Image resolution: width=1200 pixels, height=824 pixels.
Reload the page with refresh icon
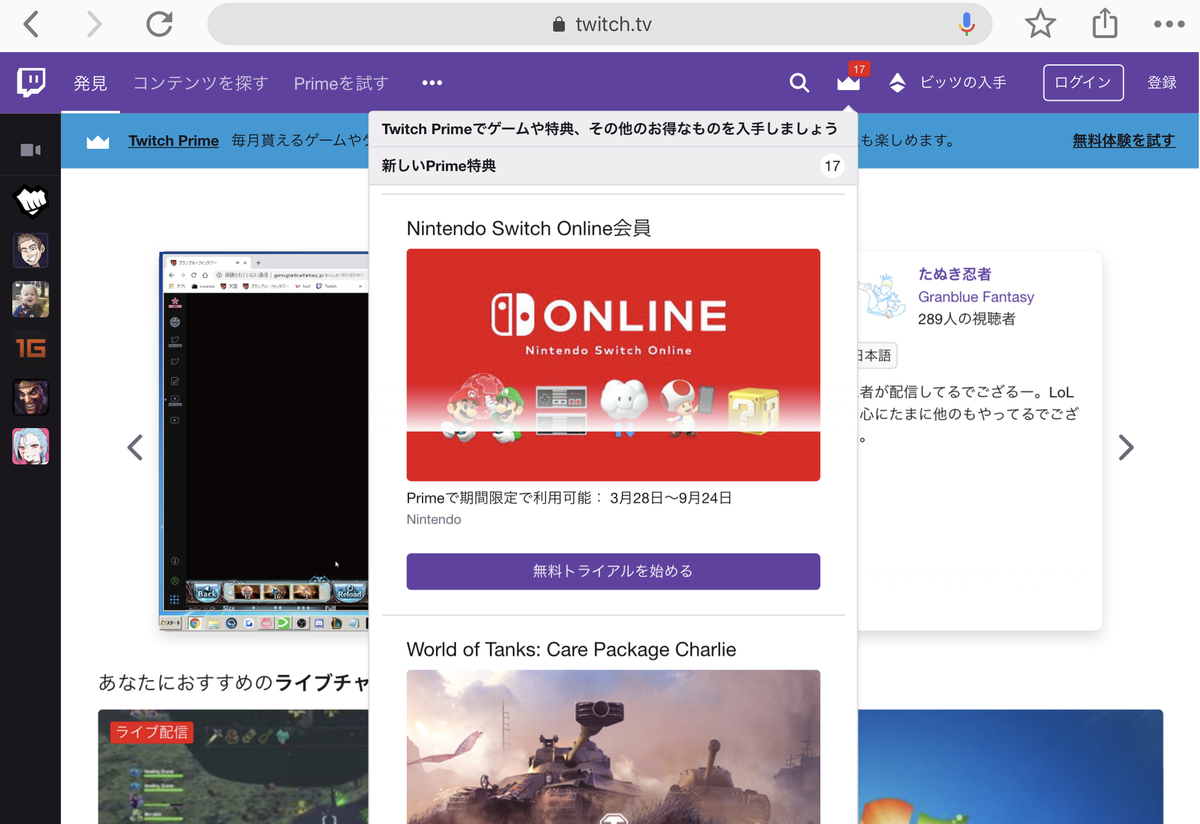(x=160, y=24)
